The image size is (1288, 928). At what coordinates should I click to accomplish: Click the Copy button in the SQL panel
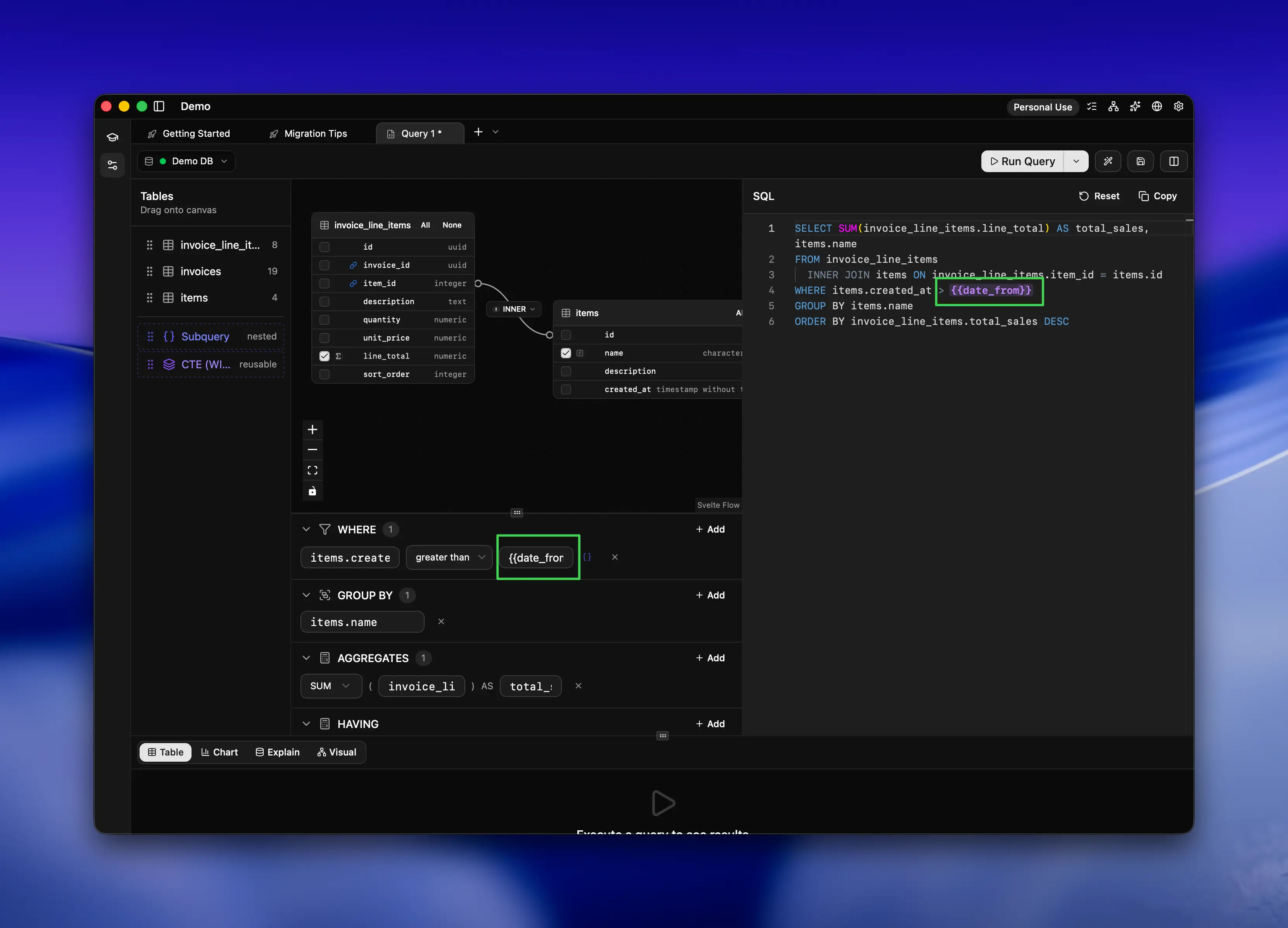[1158, 196]
